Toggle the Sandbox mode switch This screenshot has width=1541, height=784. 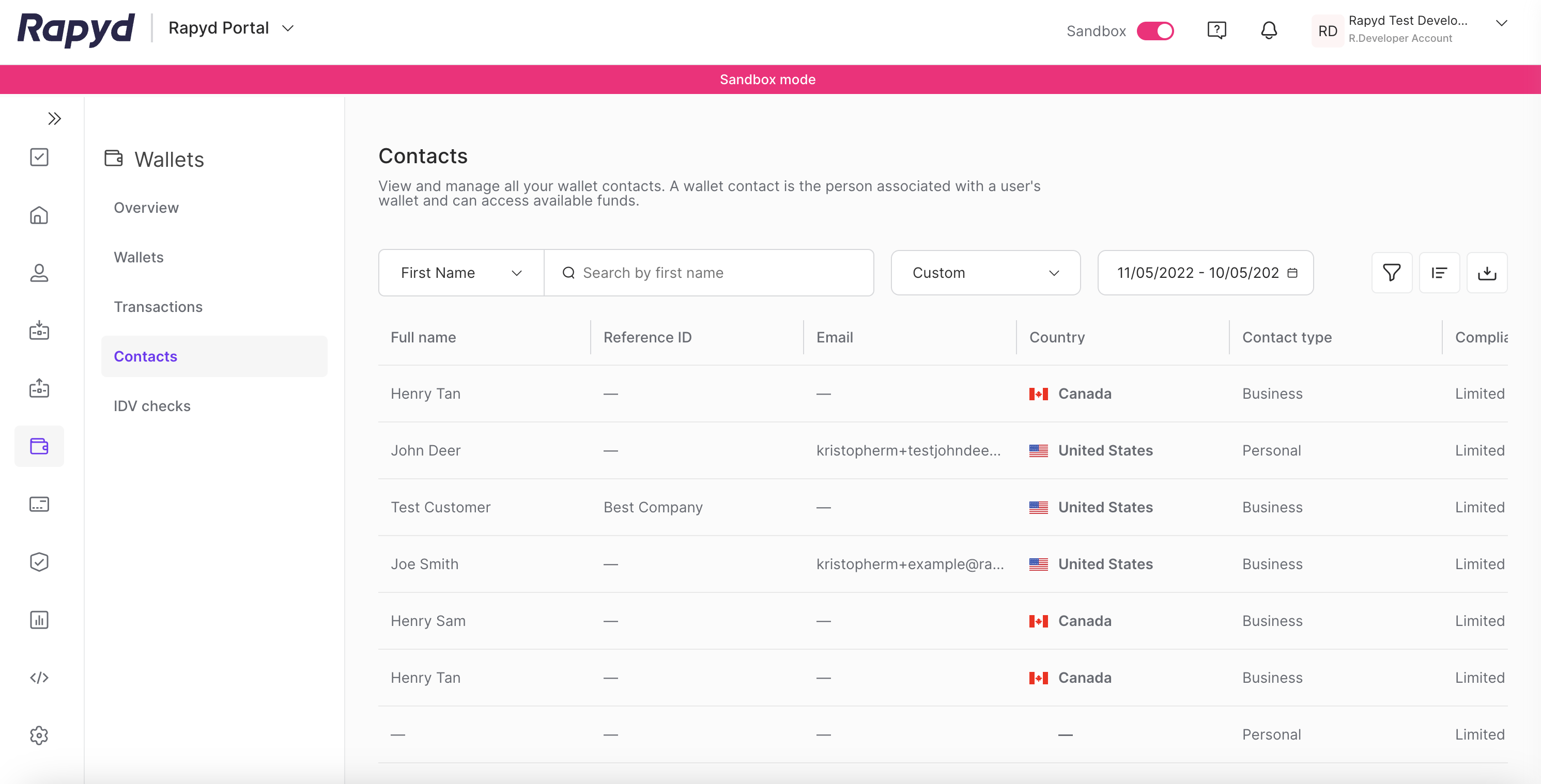[1154, 31]
